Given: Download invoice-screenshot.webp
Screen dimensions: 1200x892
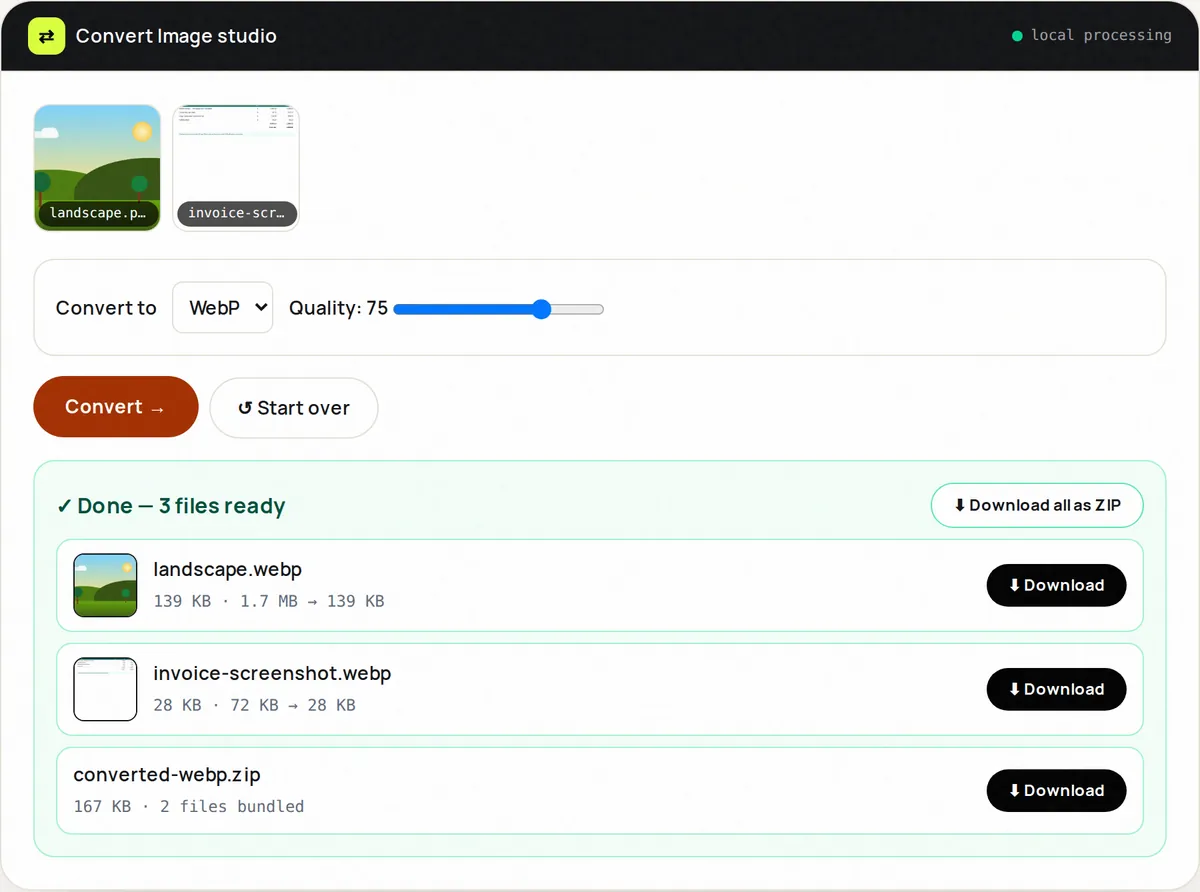Looking at the screenshot, I should (x=1056, y=689).
